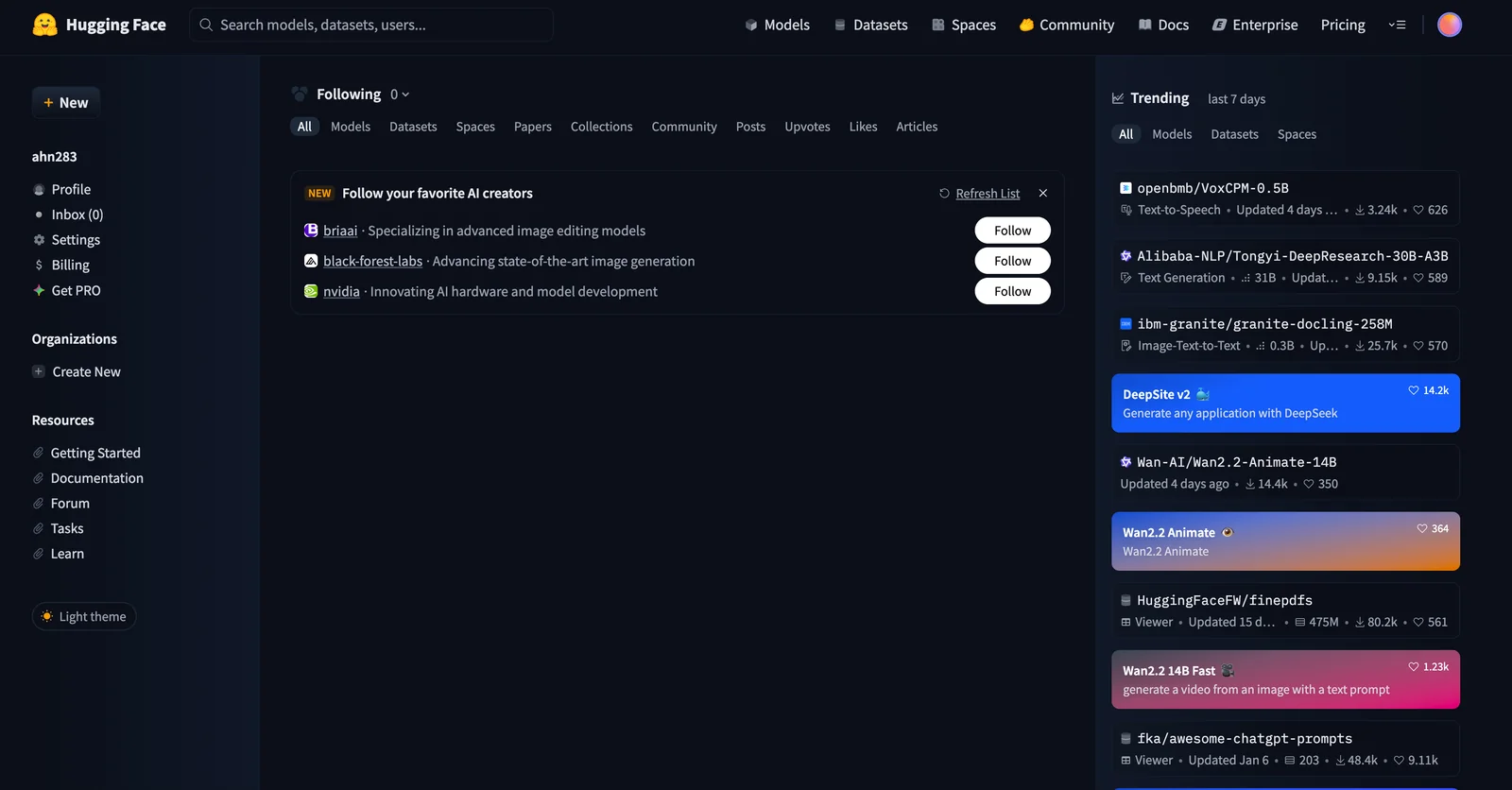Open the user avatar menu
The image size is (1512, 790).
click(1449, 25)
